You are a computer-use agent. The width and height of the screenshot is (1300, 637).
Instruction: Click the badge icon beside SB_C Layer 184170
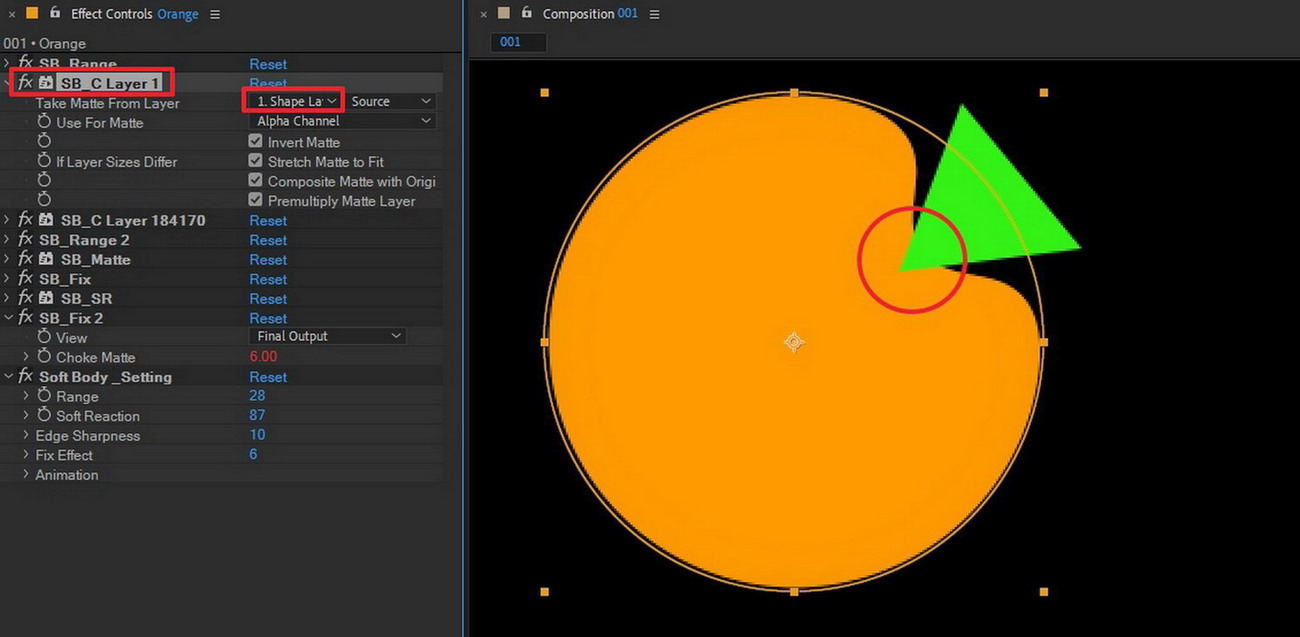pyautogui.click(x=46, y=220)
